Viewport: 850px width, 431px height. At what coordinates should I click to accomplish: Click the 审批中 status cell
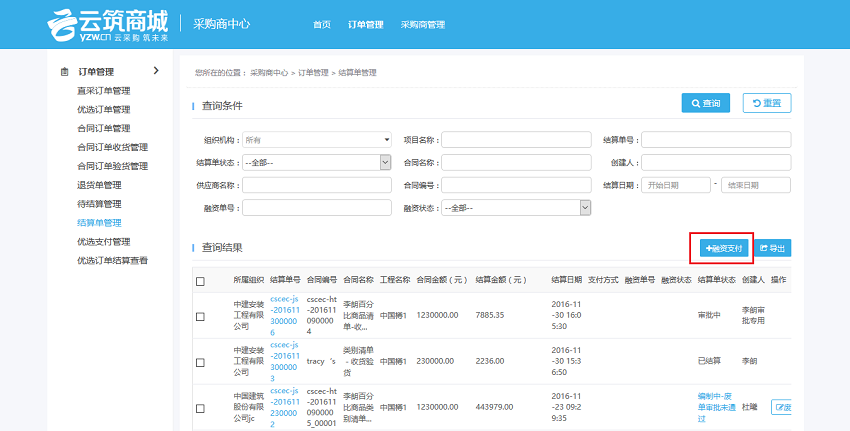pyautogui.click(x=709, y=315)
